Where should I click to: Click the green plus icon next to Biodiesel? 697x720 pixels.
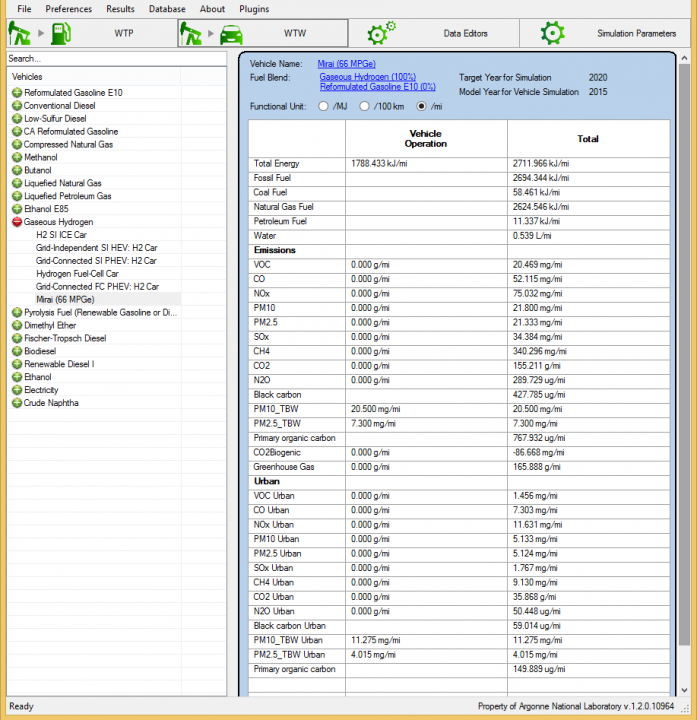click(17, 351)
